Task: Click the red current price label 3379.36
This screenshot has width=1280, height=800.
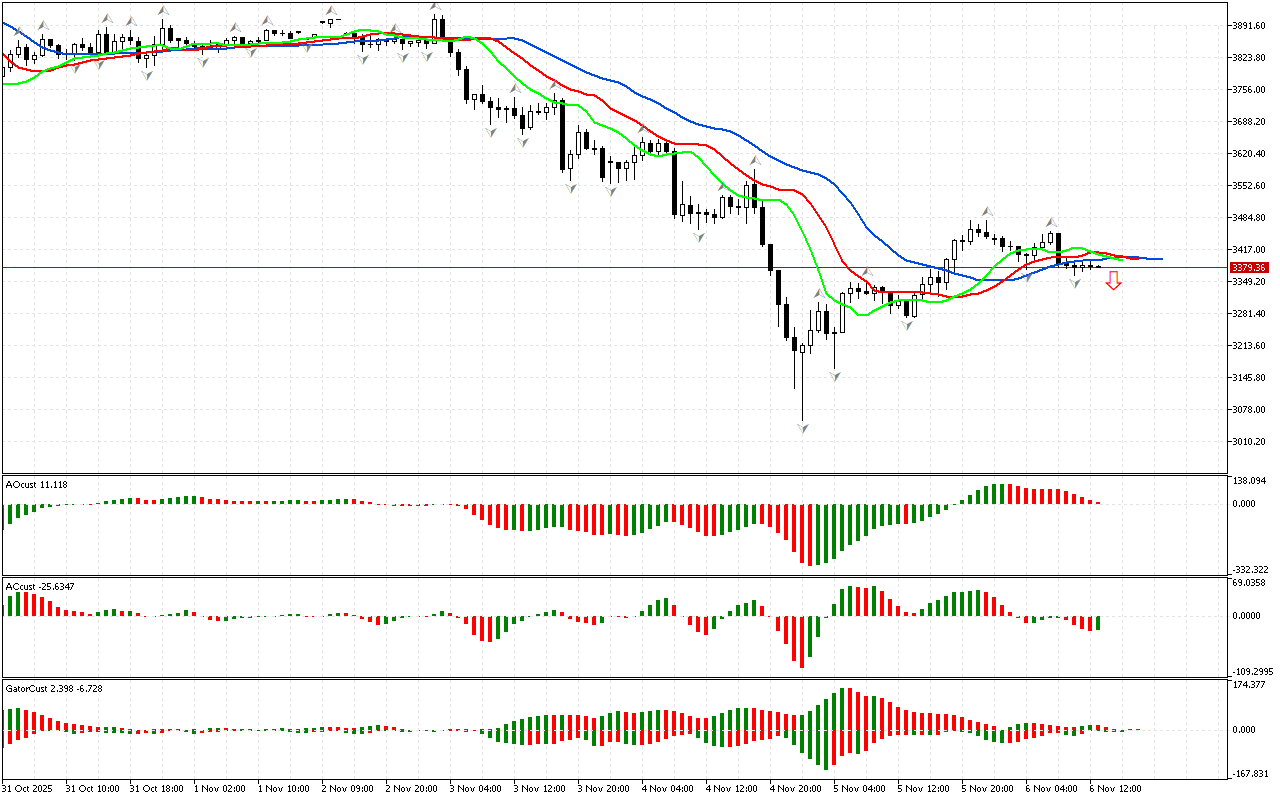Action: [1249, 268]
